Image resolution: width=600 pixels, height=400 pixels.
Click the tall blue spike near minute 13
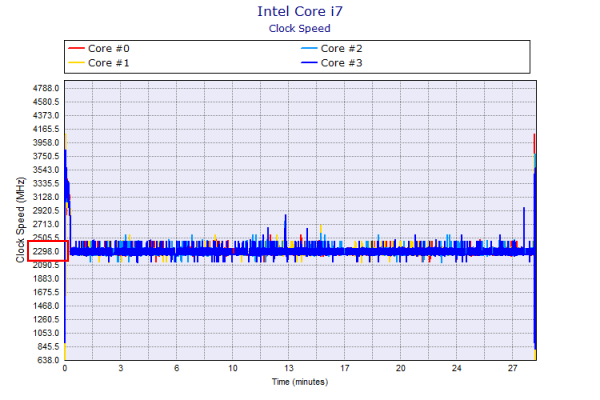tap(285, 230)
